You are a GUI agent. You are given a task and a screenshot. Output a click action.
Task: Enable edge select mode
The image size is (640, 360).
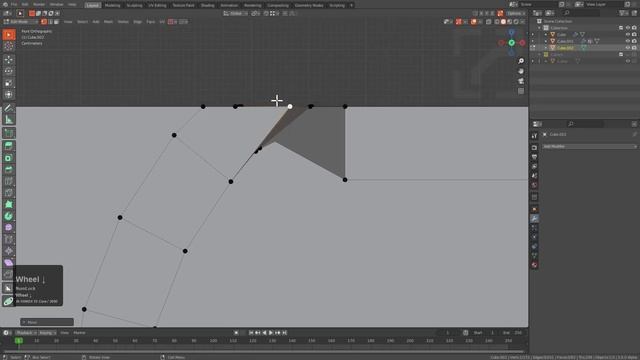tap(50, 22)
